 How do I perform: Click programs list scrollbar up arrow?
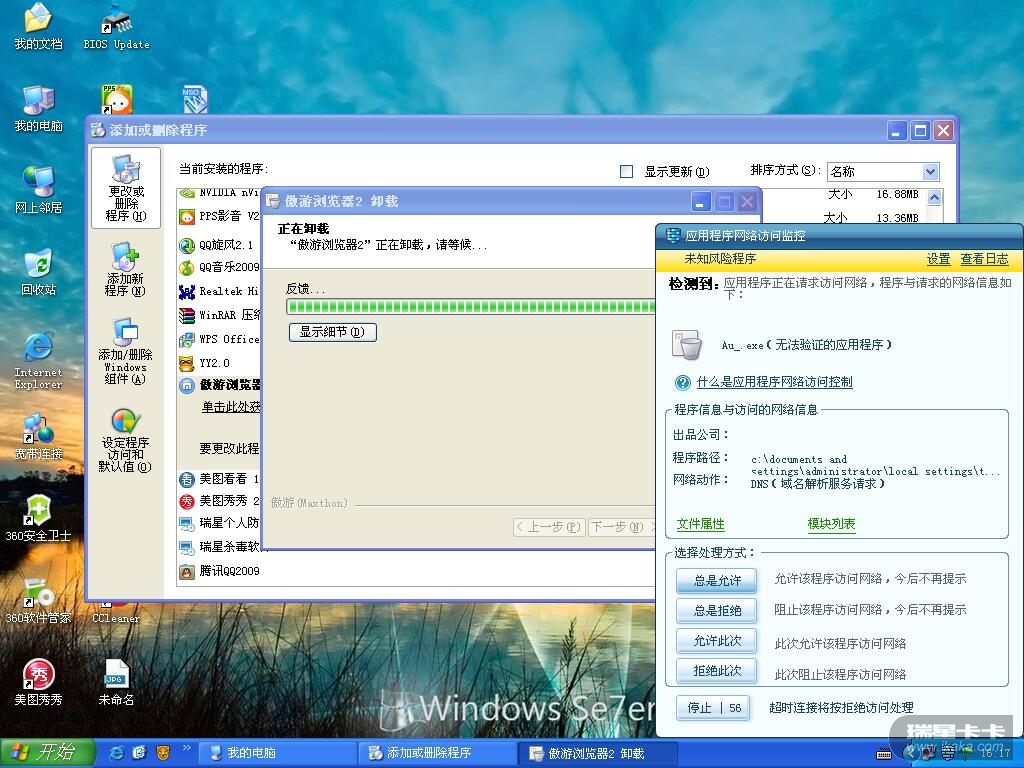point(935,197)
